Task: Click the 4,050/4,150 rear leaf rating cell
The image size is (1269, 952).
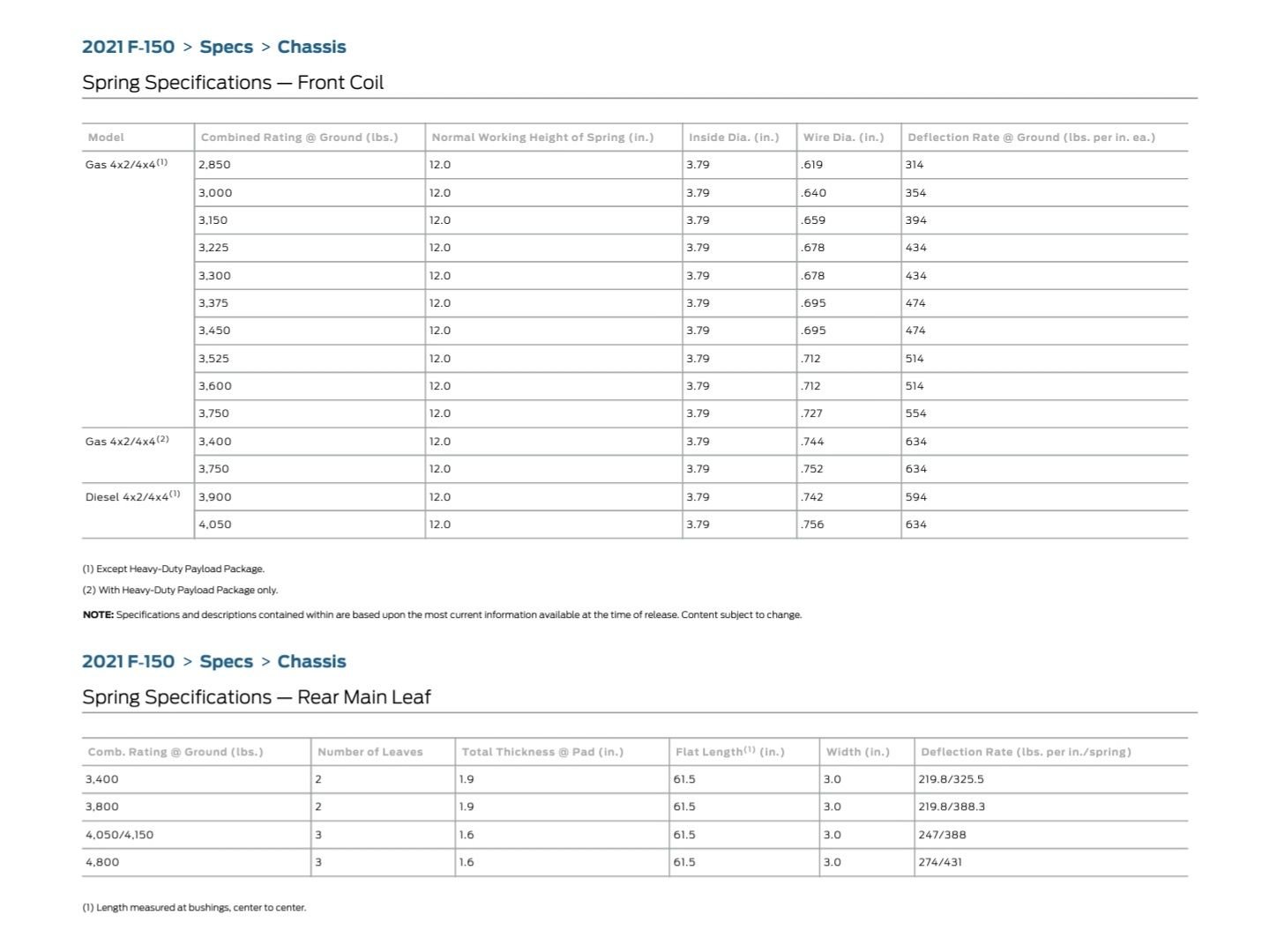Action: 119,835
